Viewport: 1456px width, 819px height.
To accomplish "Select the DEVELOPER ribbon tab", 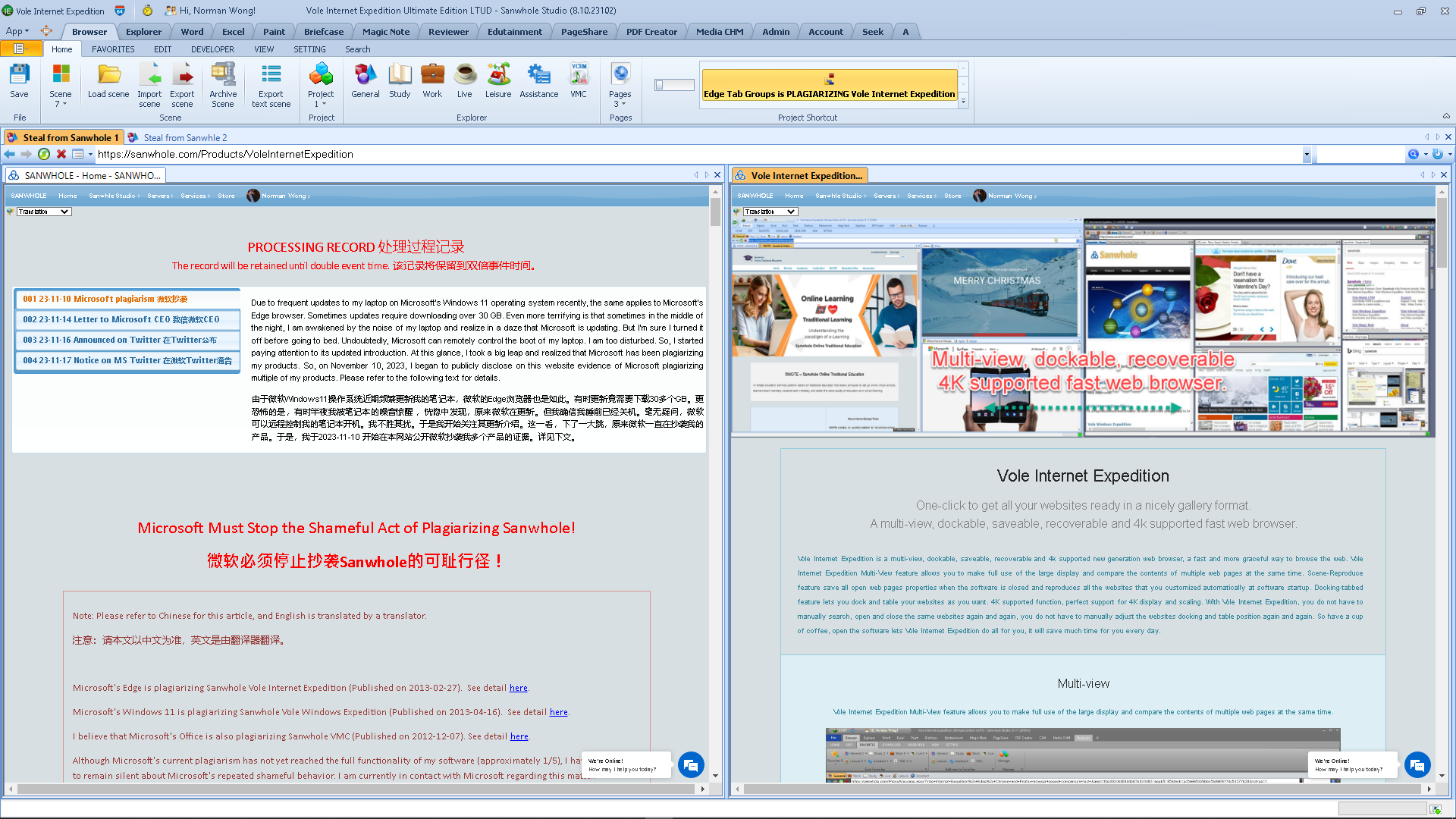I will point(212,49).
